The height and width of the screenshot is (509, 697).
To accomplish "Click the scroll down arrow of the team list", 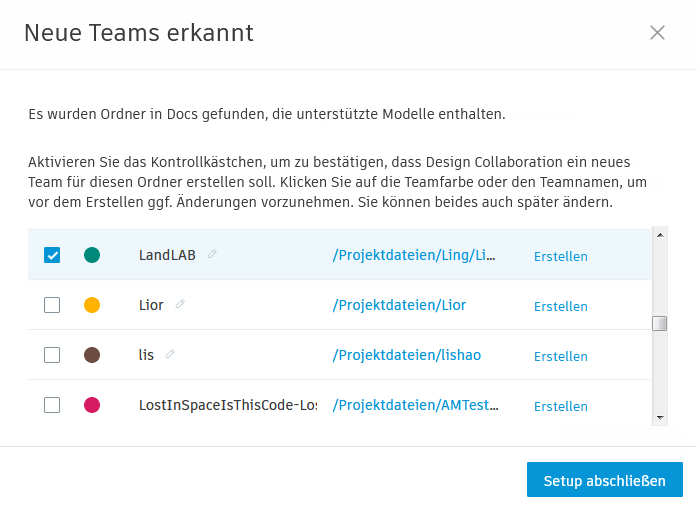I will point(659,416).
